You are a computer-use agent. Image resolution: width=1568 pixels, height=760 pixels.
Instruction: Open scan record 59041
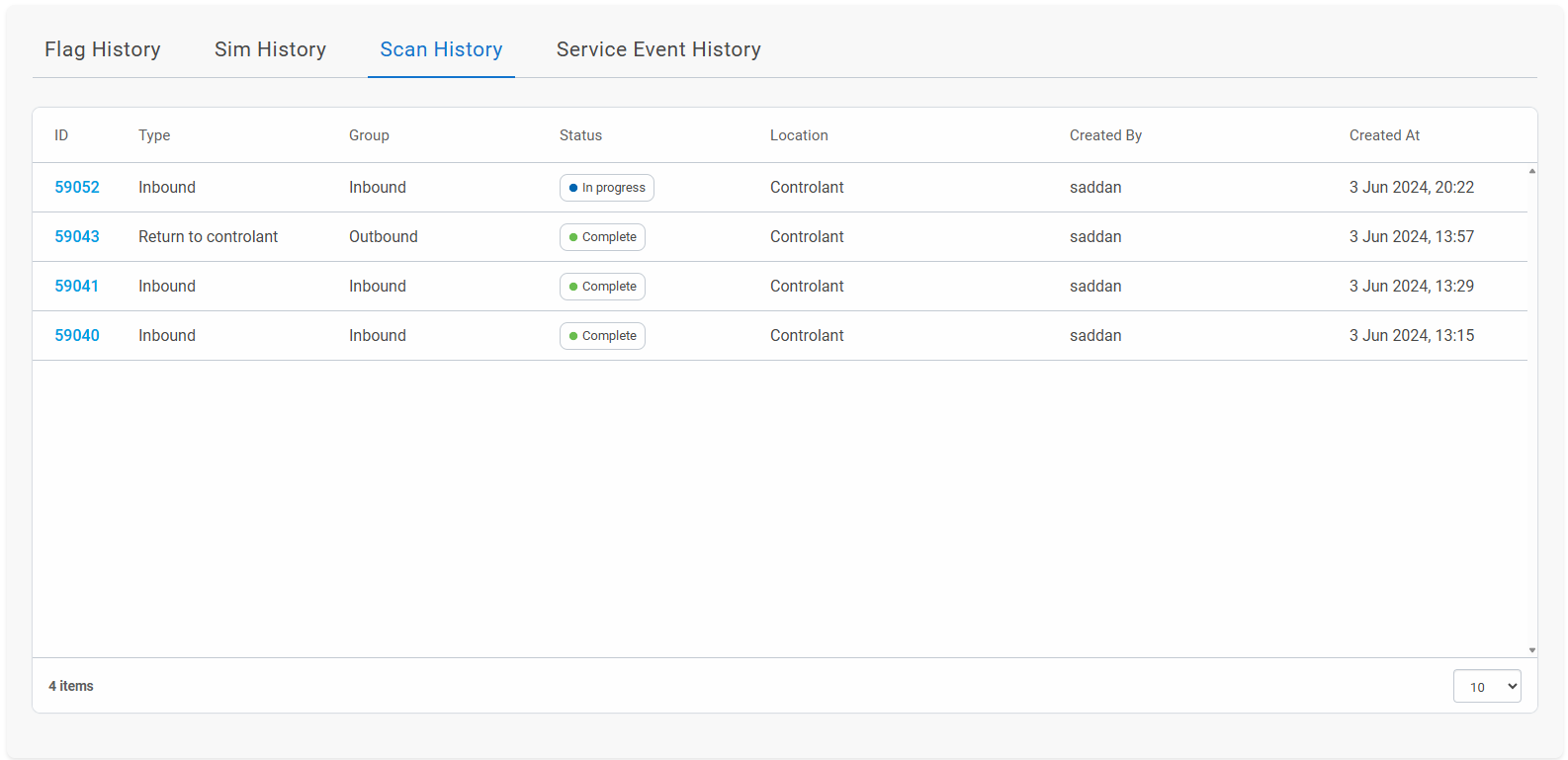(77, 287)
